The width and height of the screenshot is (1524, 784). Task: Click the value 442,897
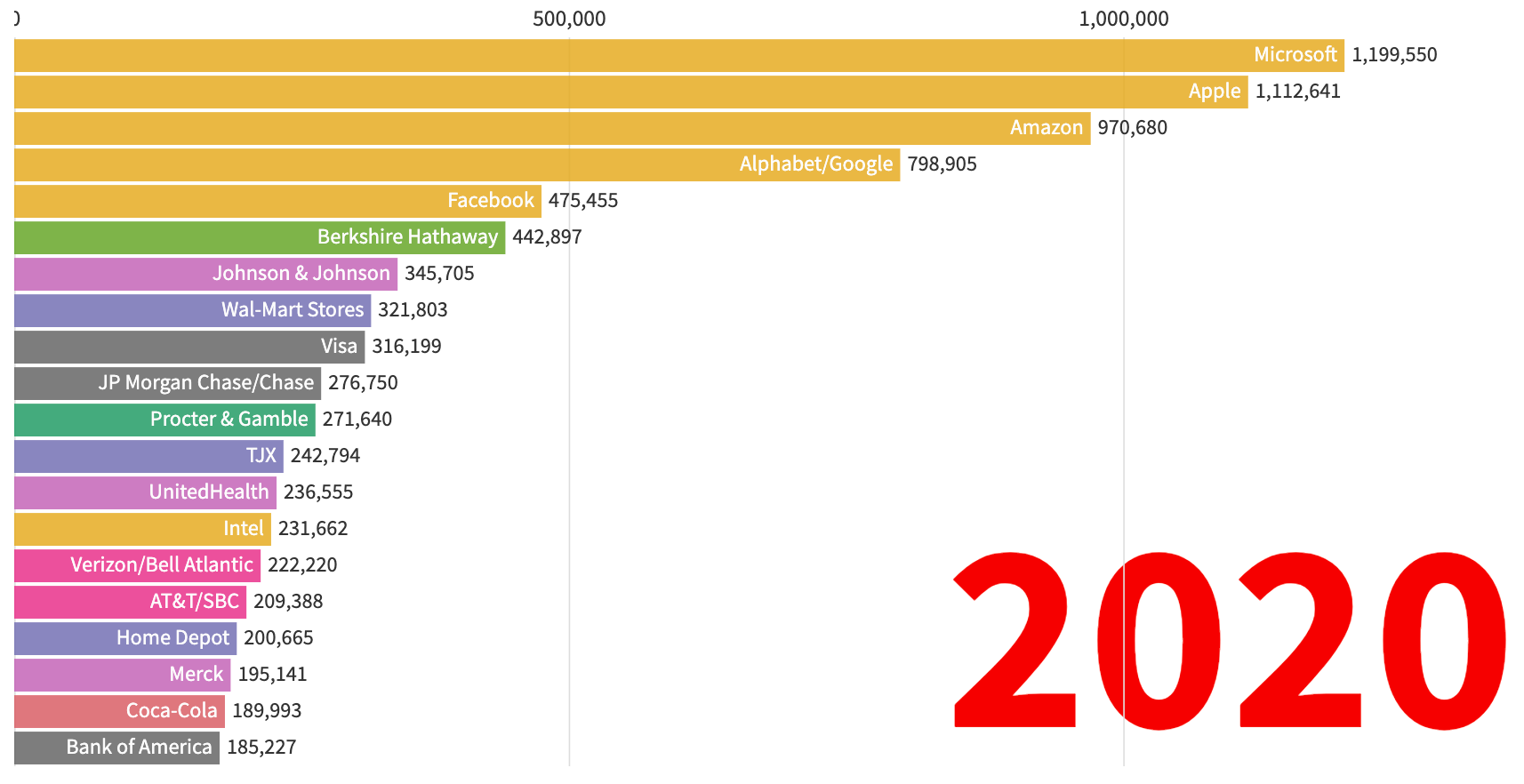547,237
